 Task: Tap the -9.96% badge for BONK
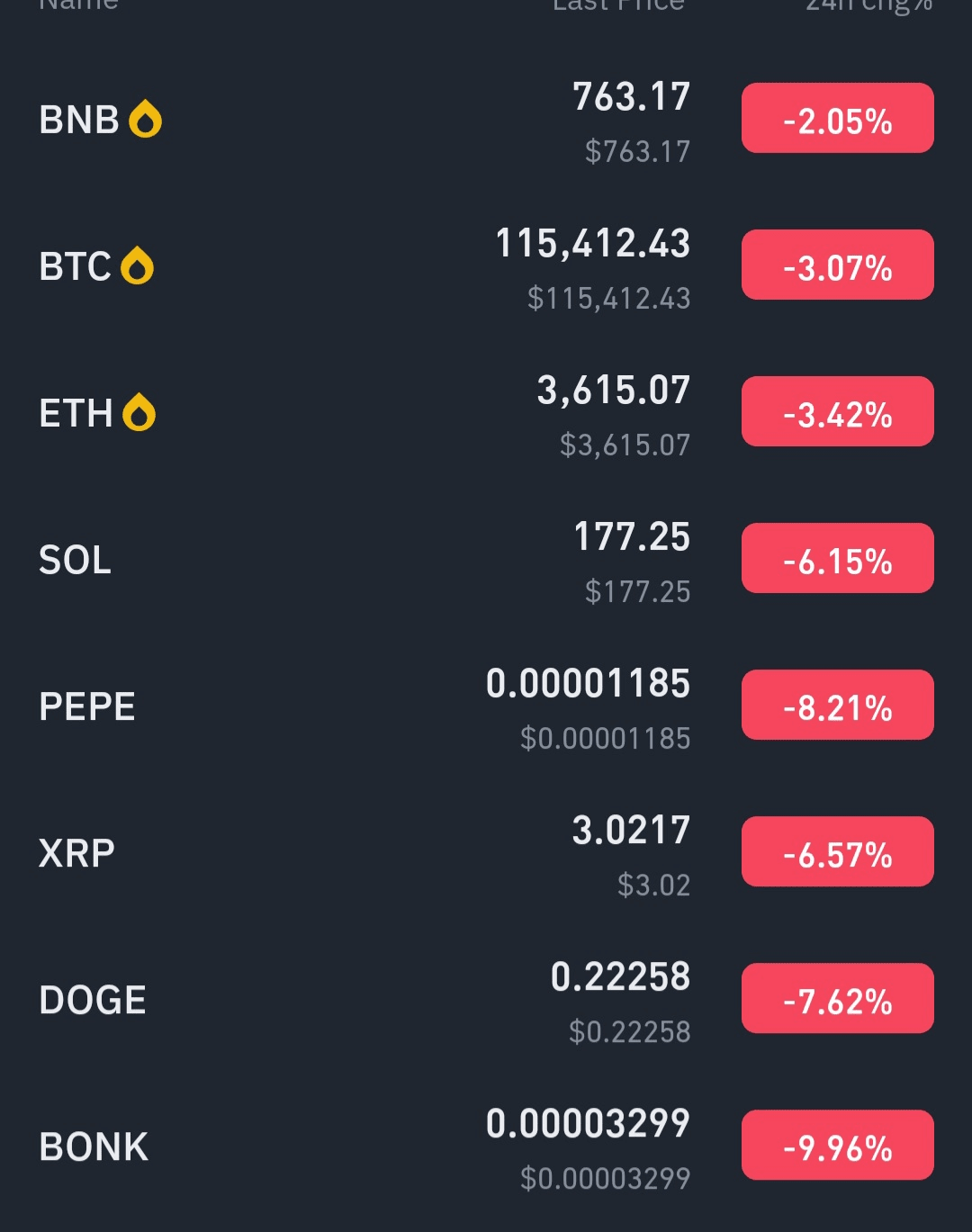tap(837, 1146)
